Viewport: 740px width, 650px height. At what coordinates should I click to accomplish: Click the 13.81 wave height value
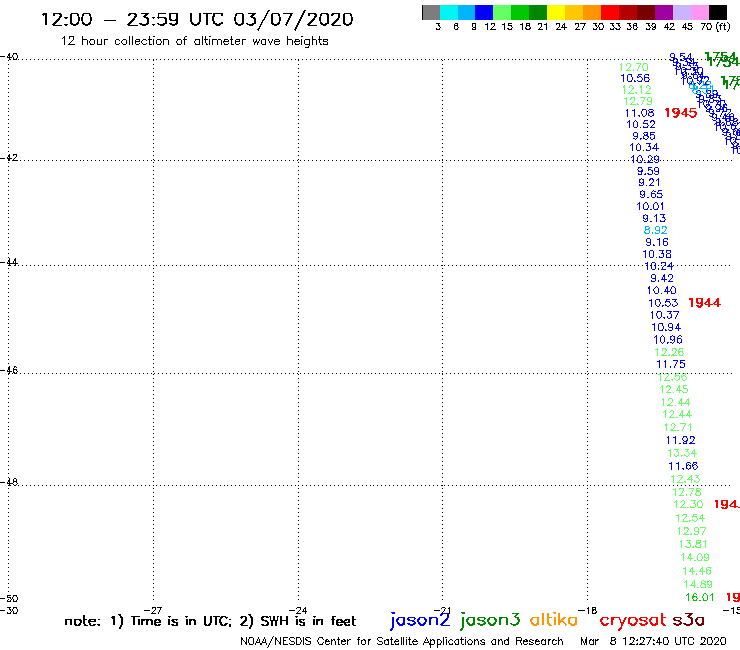(x=693, y=544)
